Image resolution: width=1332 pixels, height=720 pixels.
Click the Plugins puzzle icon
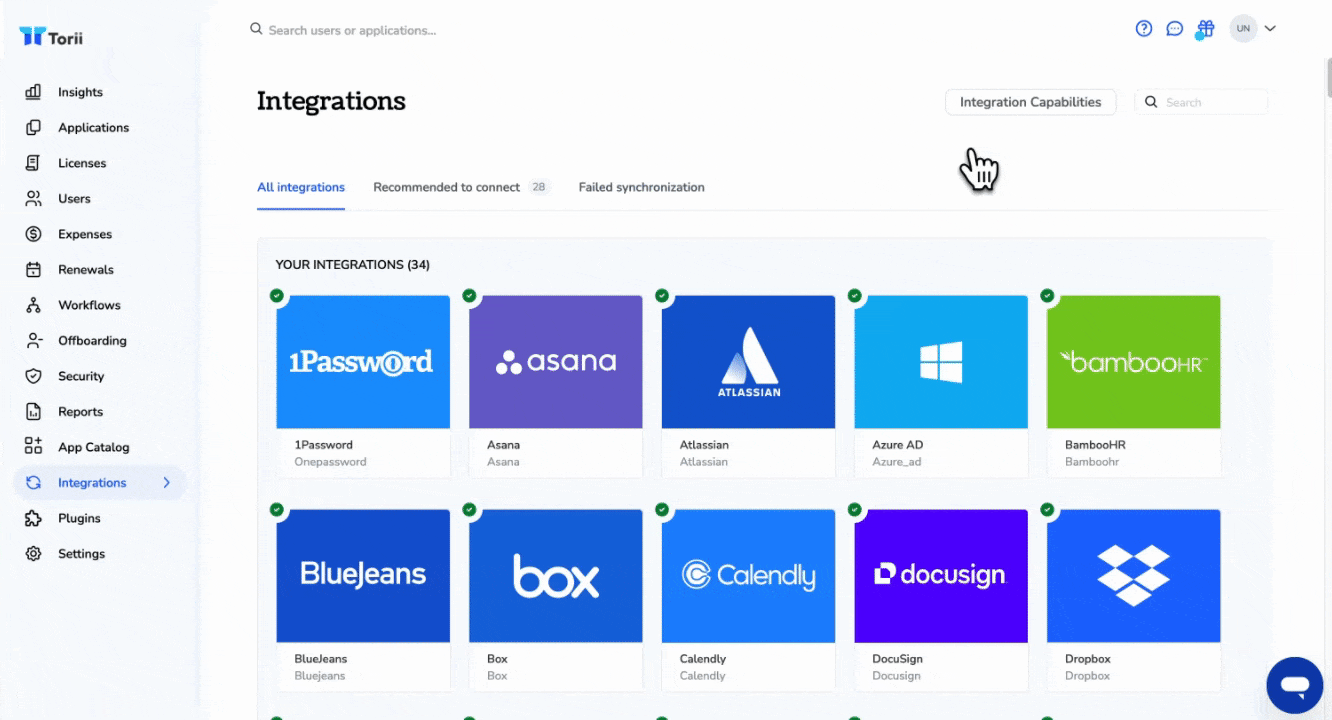coord(33,518)
